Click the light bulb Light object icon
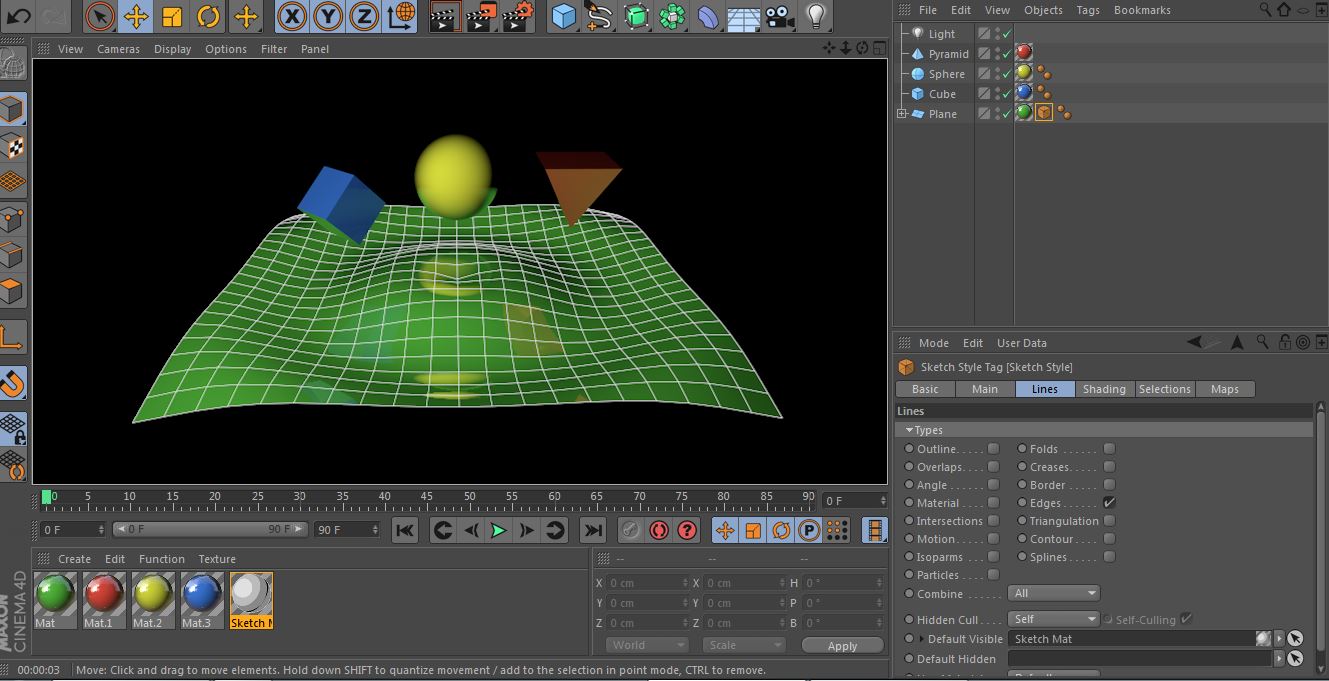The width and height of the screenshot is (1329, 681). [817, 16]
